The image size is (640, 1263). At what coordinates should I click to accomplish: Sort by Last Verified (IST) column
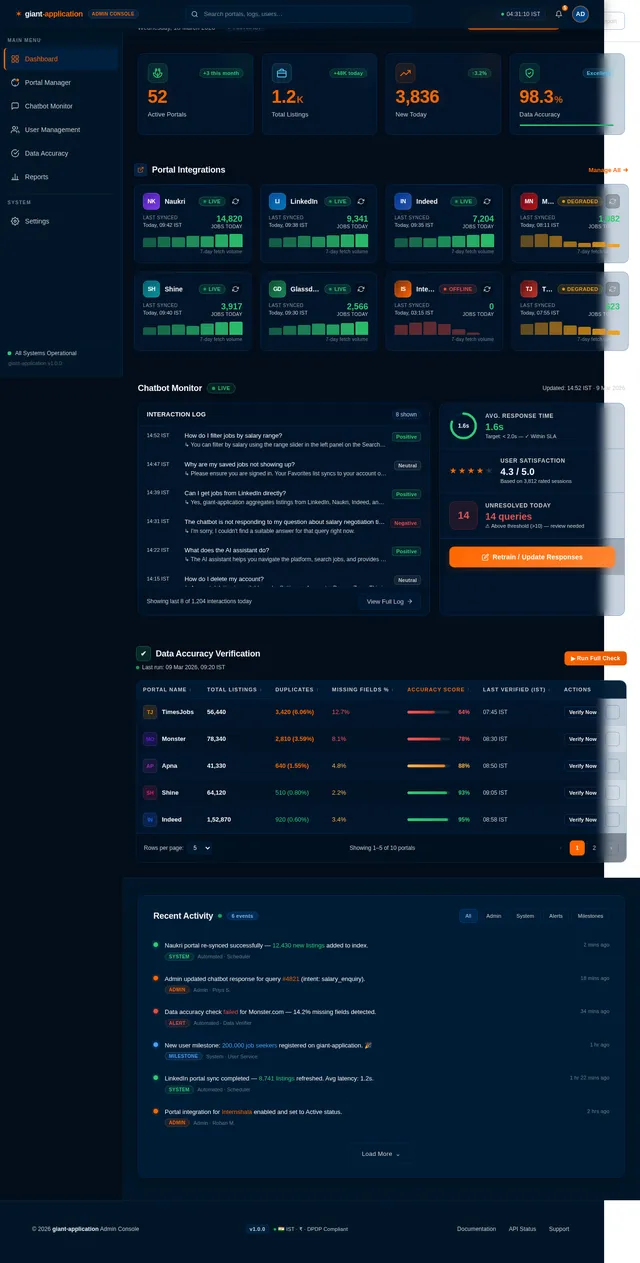[515, 689]
